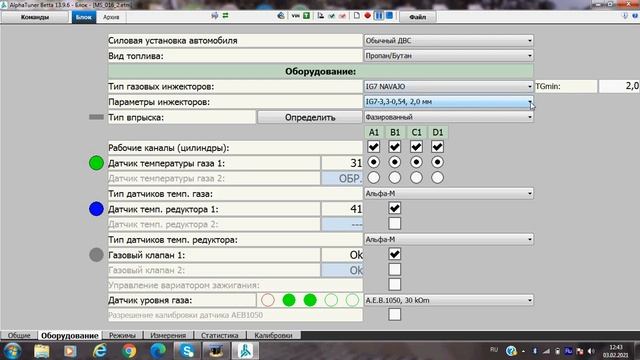The width and height of the screenshot is (640, 360).
Task: Click the VIN toolbar icon
Action: [296, 16]
